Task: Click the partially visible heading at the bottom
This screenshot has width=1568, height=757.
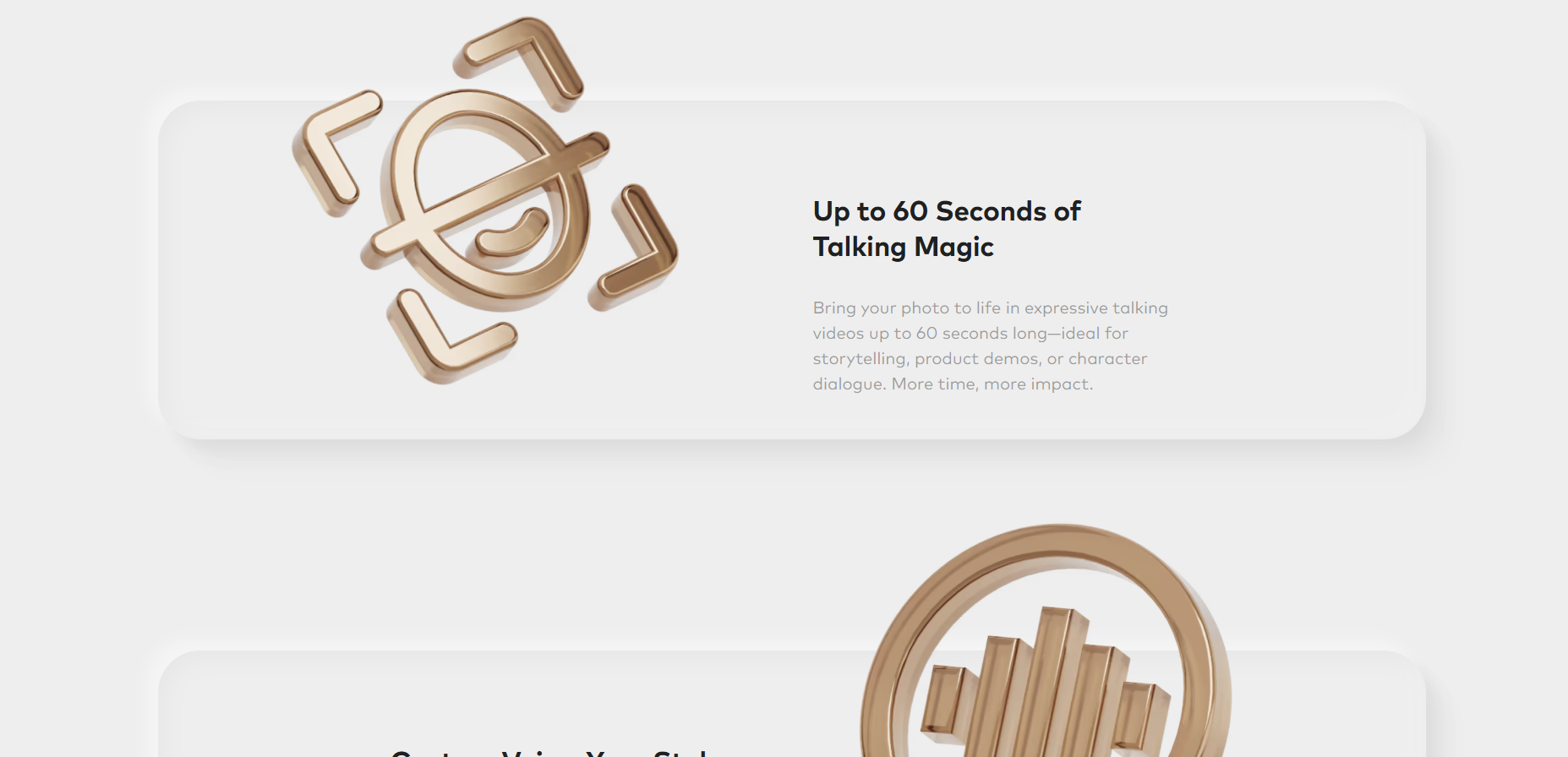Action: (549, 752)
